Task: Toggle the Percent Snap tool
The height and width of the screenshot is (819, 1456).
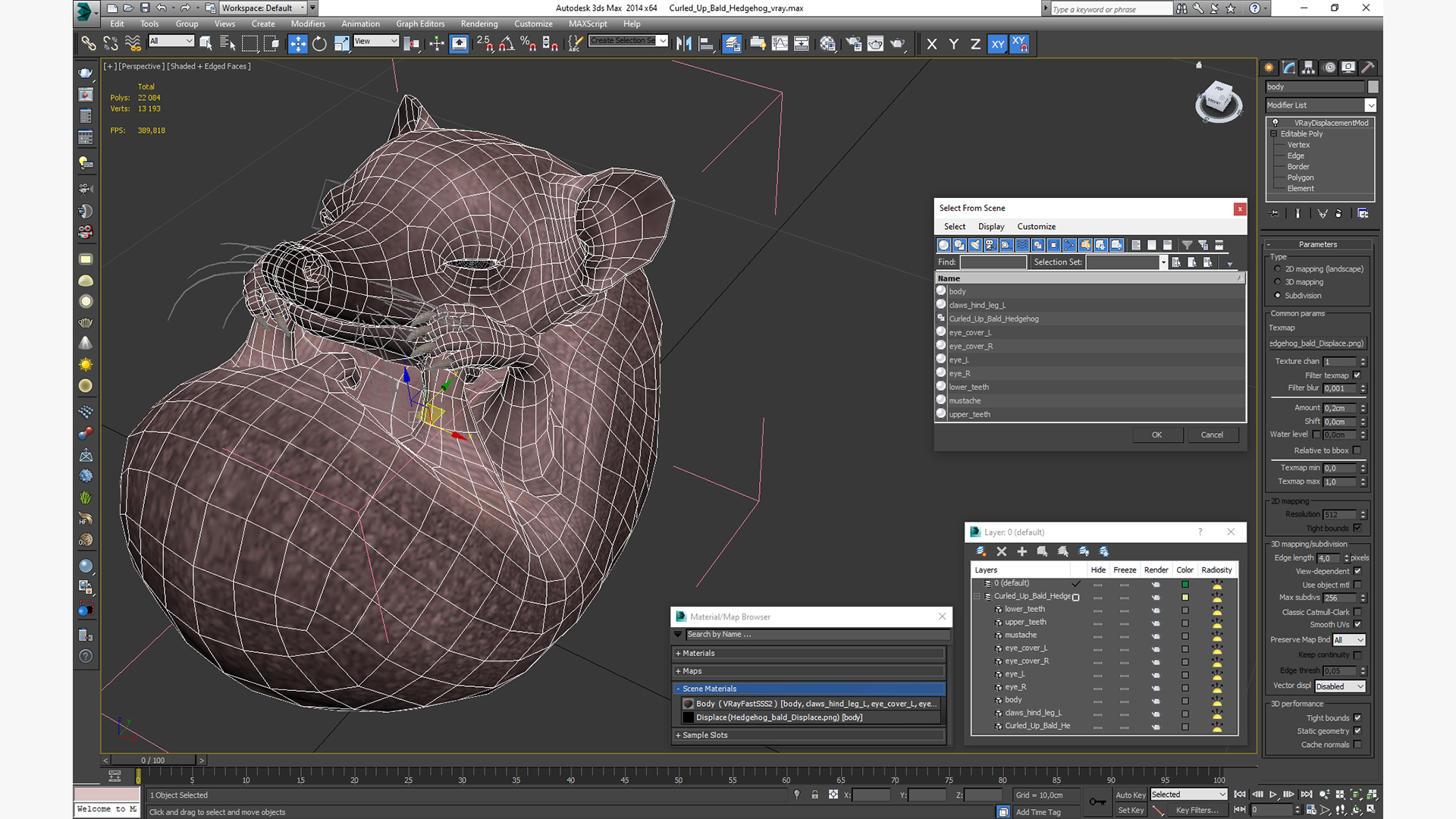Action: [529, 44]
